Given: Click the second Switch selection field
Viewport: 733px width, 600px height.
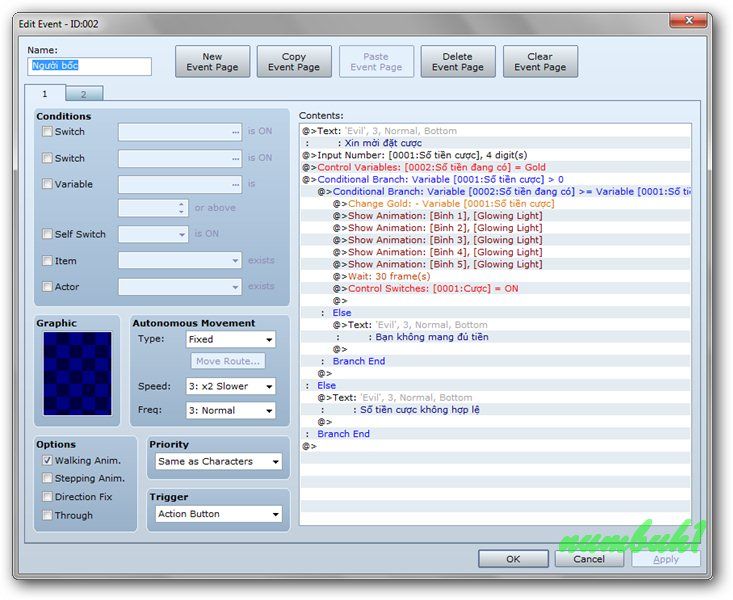Looking at the screenshot, I should (x=180, y=159).
